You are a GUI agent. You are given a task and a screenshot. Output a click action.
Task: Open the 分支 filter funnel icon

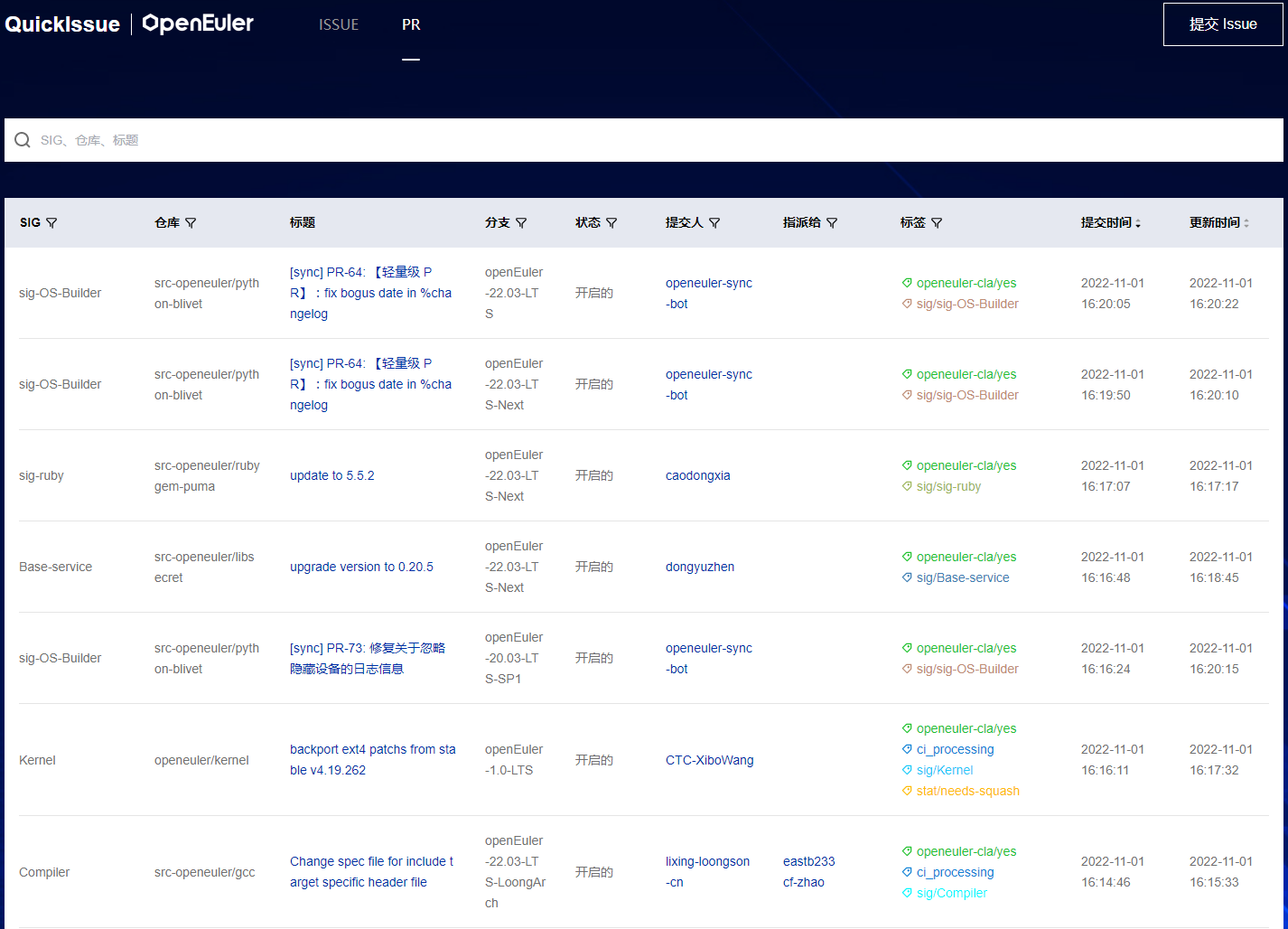[x=521, y=223]
